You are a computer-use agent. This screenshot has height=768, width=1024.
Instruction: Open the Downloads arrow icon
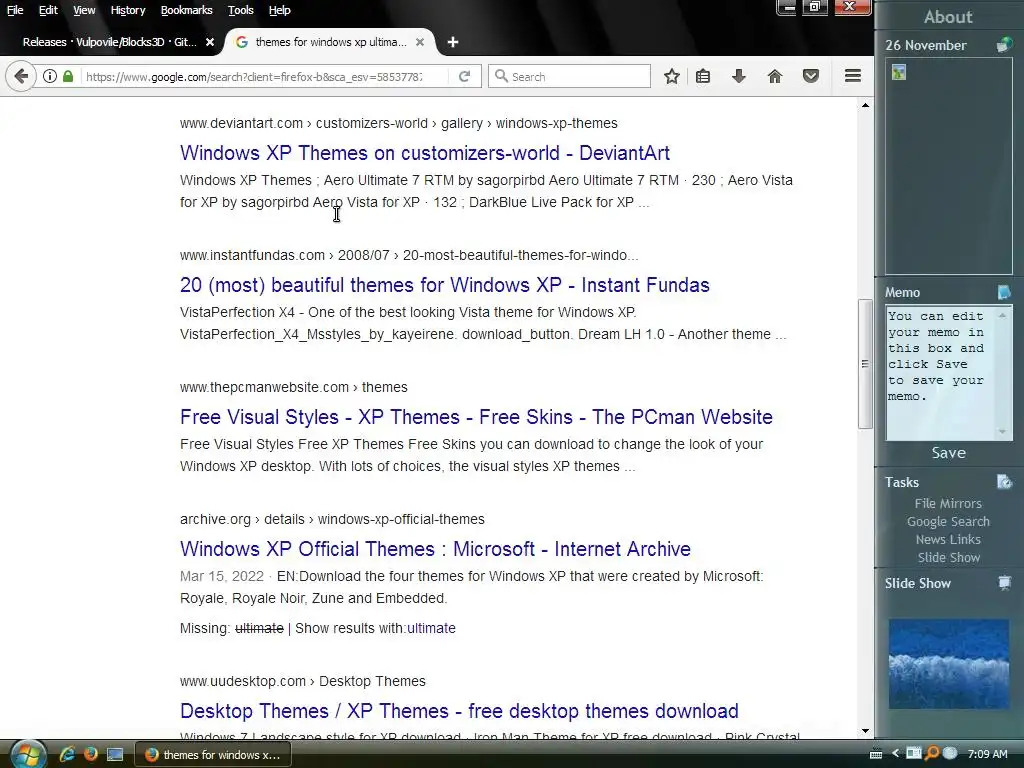point(739,76)
